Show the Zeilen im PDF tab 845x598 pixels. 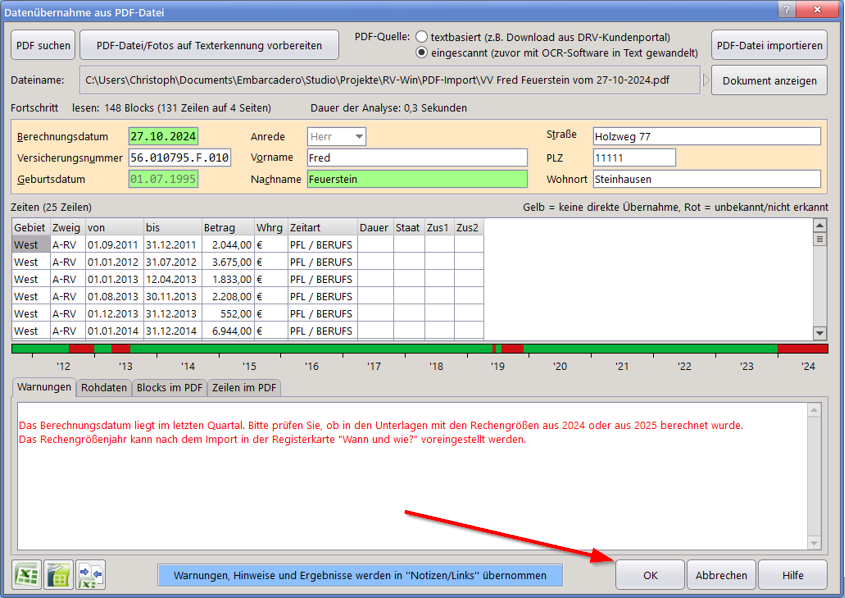point(244,388)
